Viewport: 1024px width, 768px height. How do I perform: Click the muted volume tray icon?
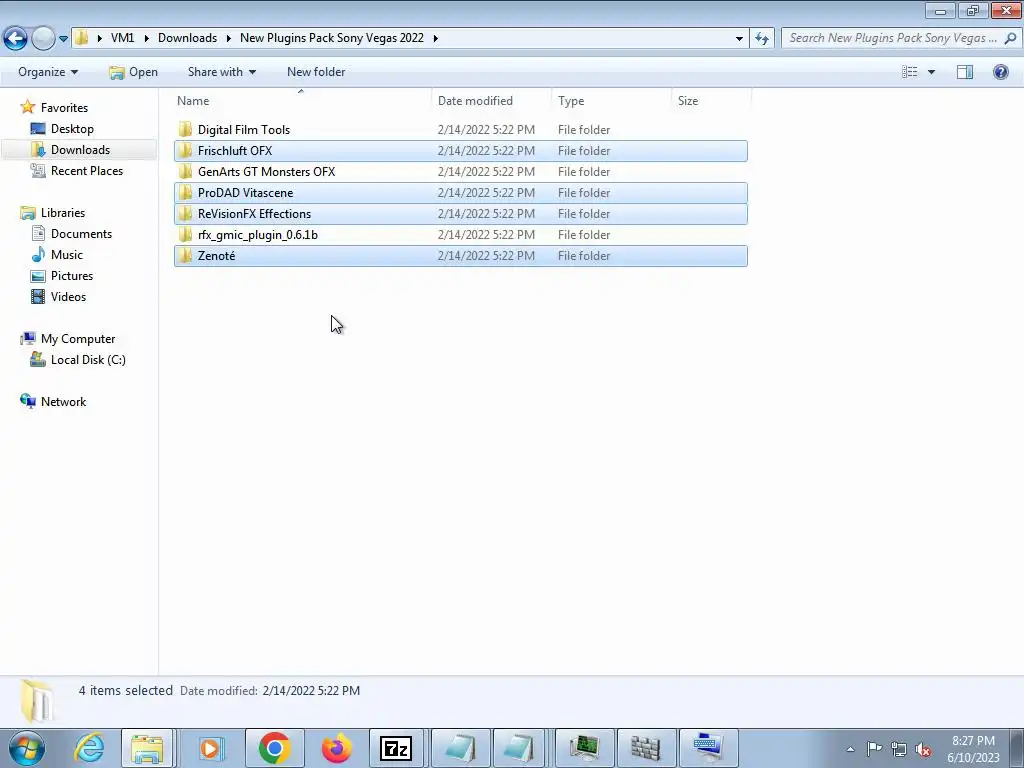click(x=923, y=749)
